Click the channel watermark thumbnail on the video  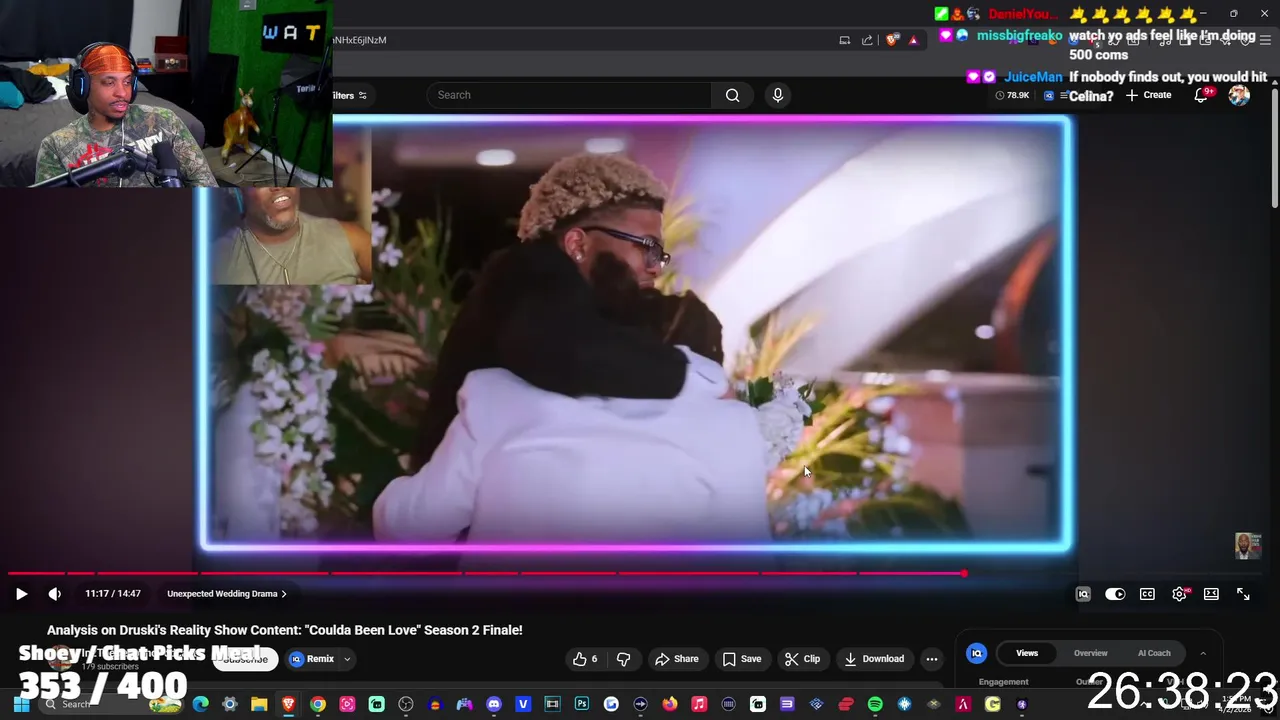1248,545
